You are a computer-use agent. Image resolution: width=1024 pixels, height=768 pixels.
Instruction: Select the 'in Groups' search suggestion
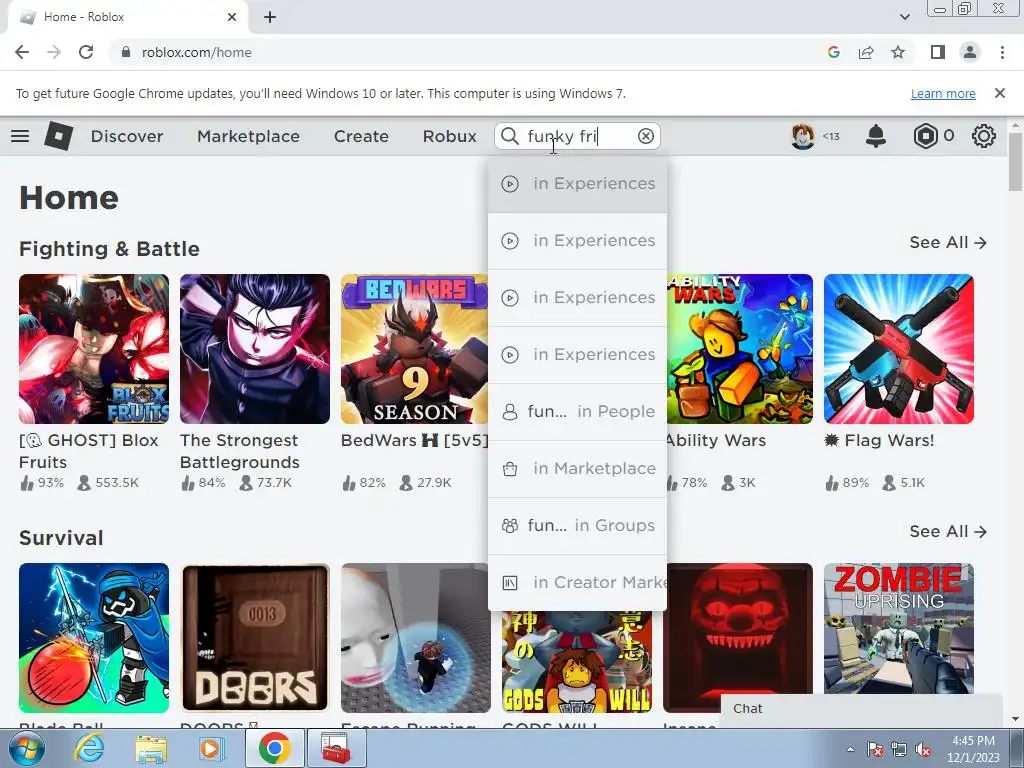pos(577,525)
